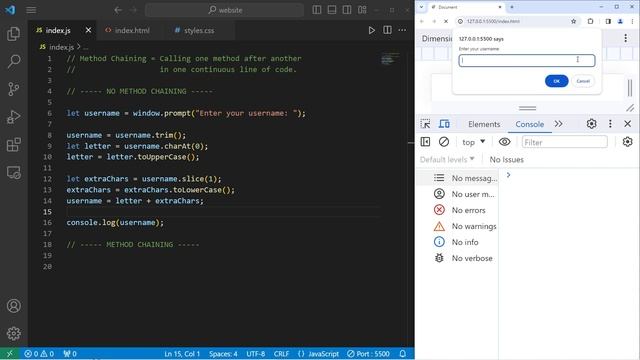The image size is (640, 360).
Task: Switch to the index.html editor tab
Action: pyautogui.click(x=131, y=30)
